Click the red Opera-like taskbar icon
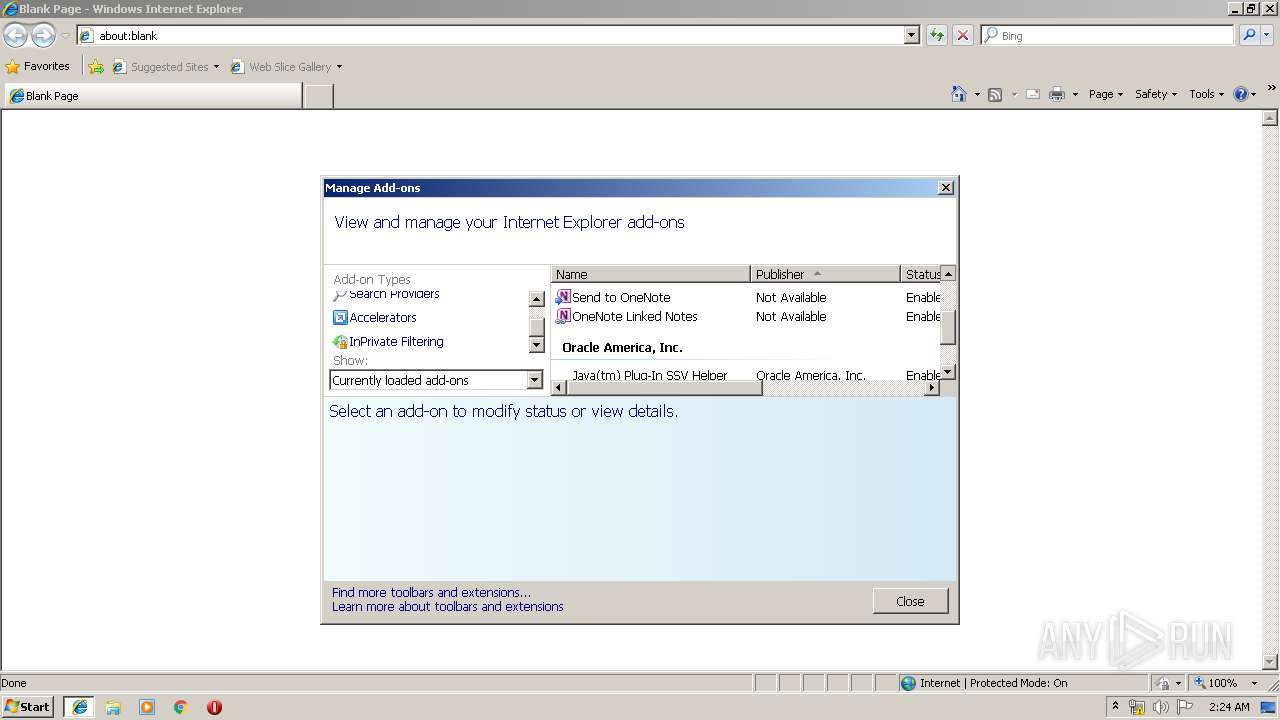This screenshot has height=720, width=1280. click(214, 707)
